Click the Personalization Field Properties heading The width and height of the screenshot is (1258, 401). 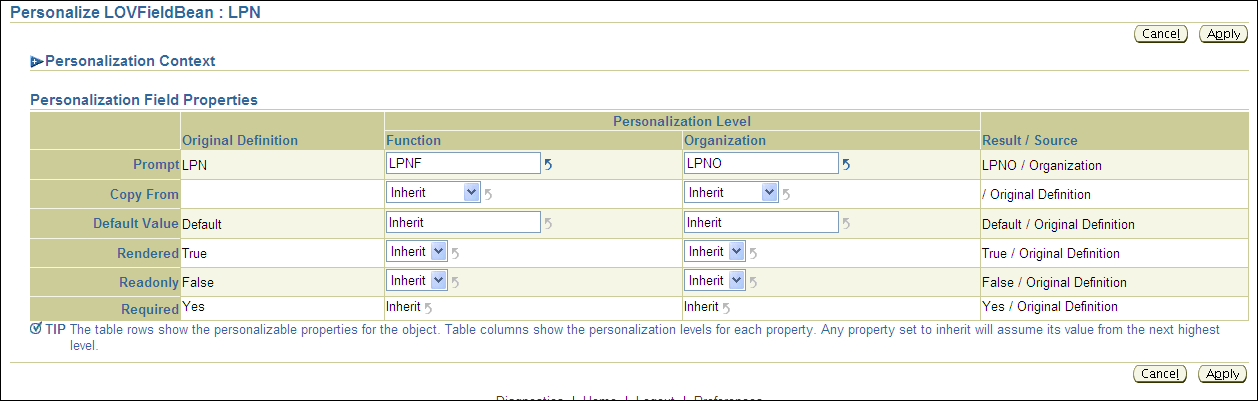144,100
